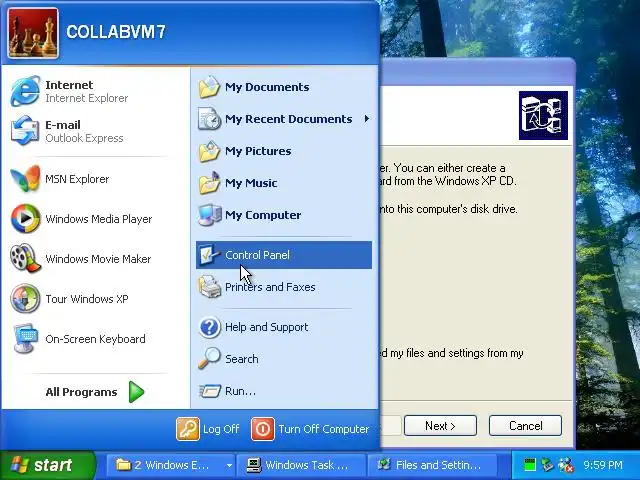Click the Start button
This screenshot has width=640, height=480.
(47, 465)
